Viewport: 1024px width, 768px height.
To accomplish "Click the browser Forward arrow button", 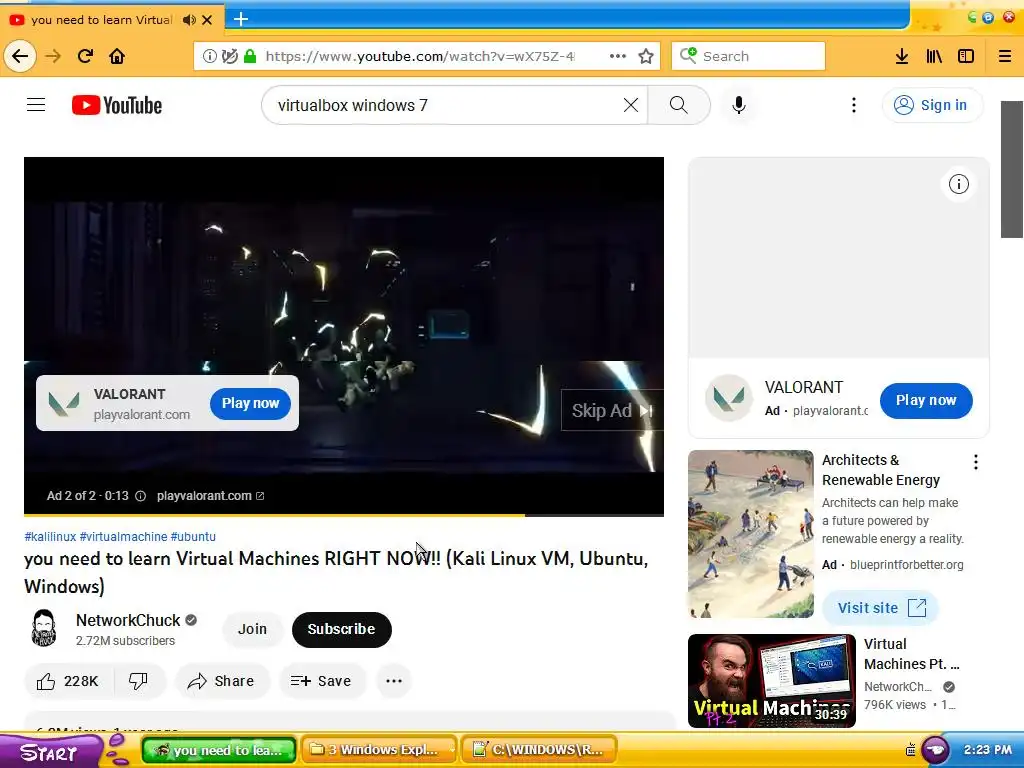I will (x=53, y=56).
